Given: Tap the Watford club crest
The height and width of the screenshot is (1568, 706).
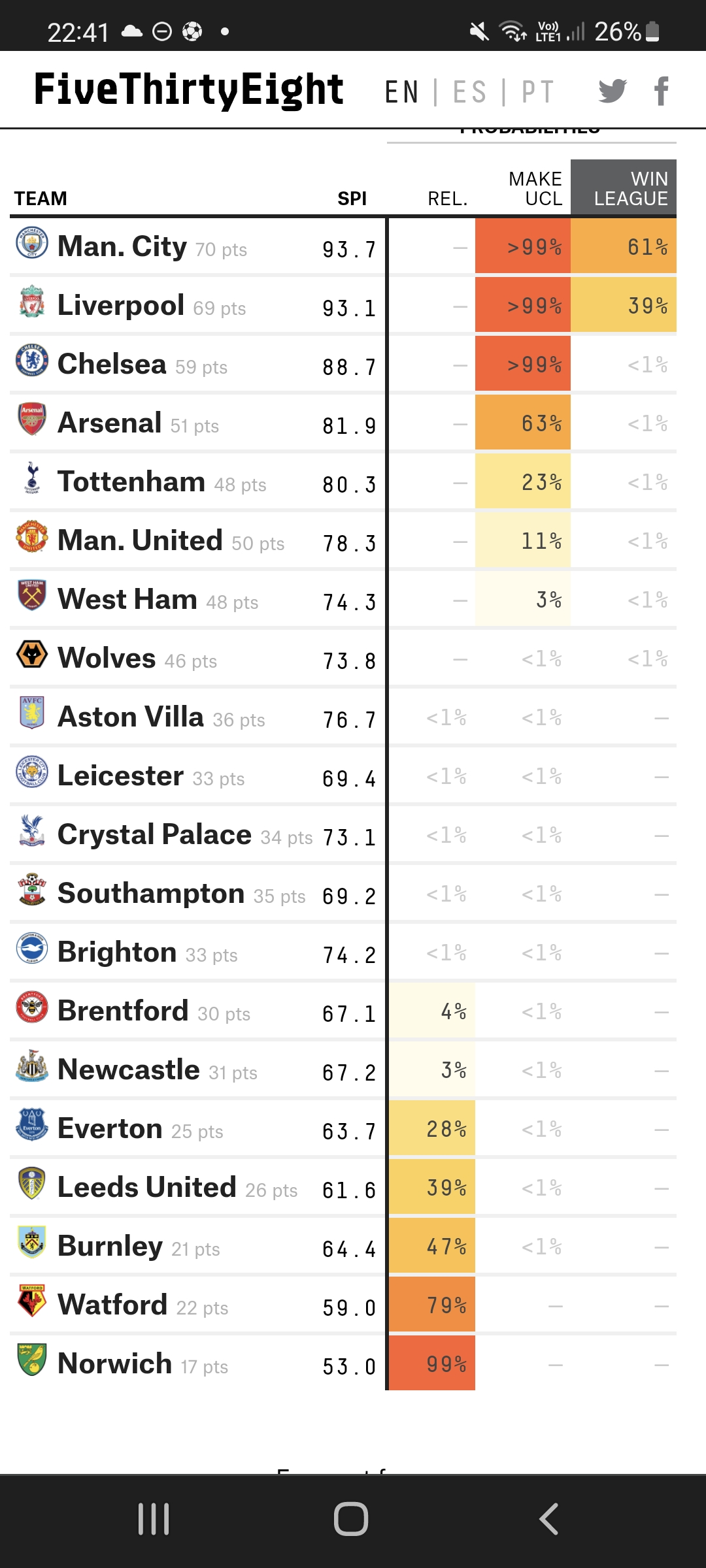Looking at the screenshot, I should (32, 1301).
